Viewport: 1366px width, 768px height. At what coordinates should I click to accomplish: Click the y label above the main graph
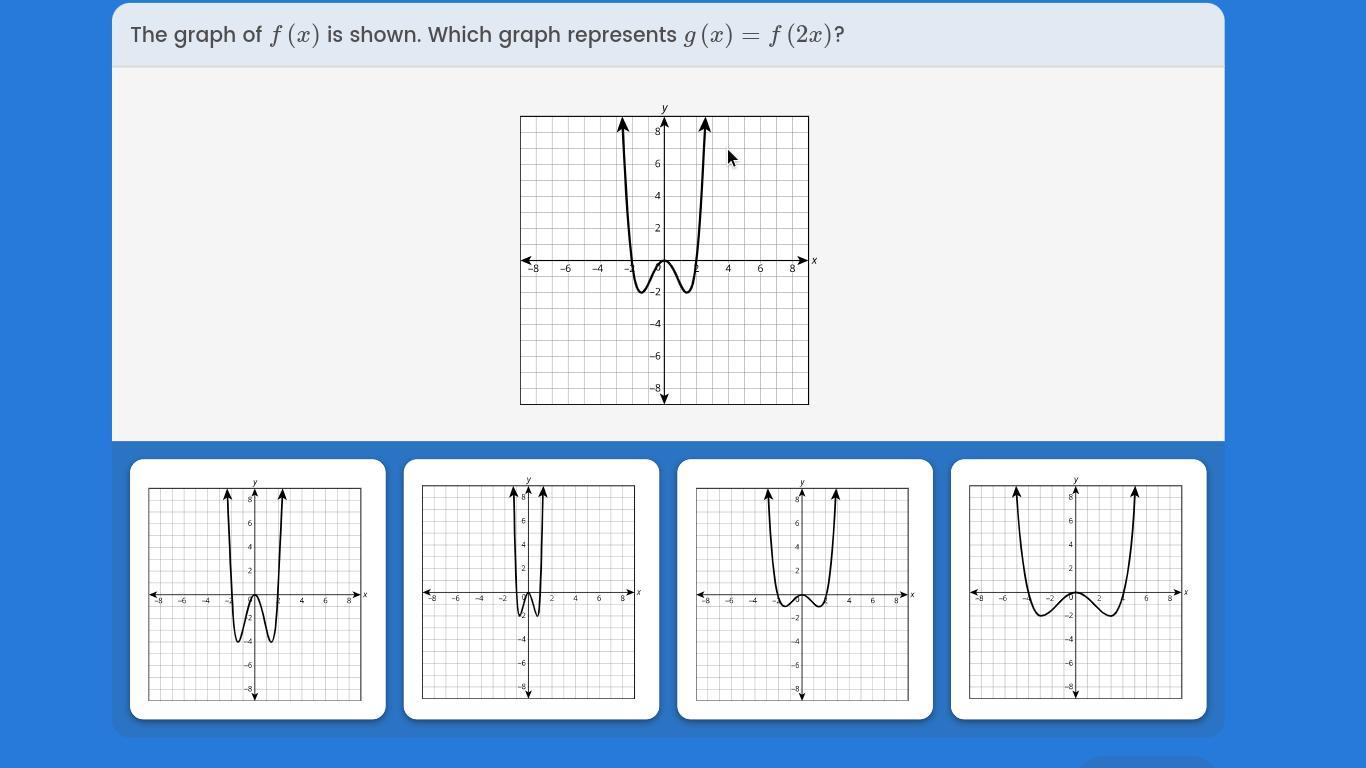pyautogui.click(x=664, y=108)
